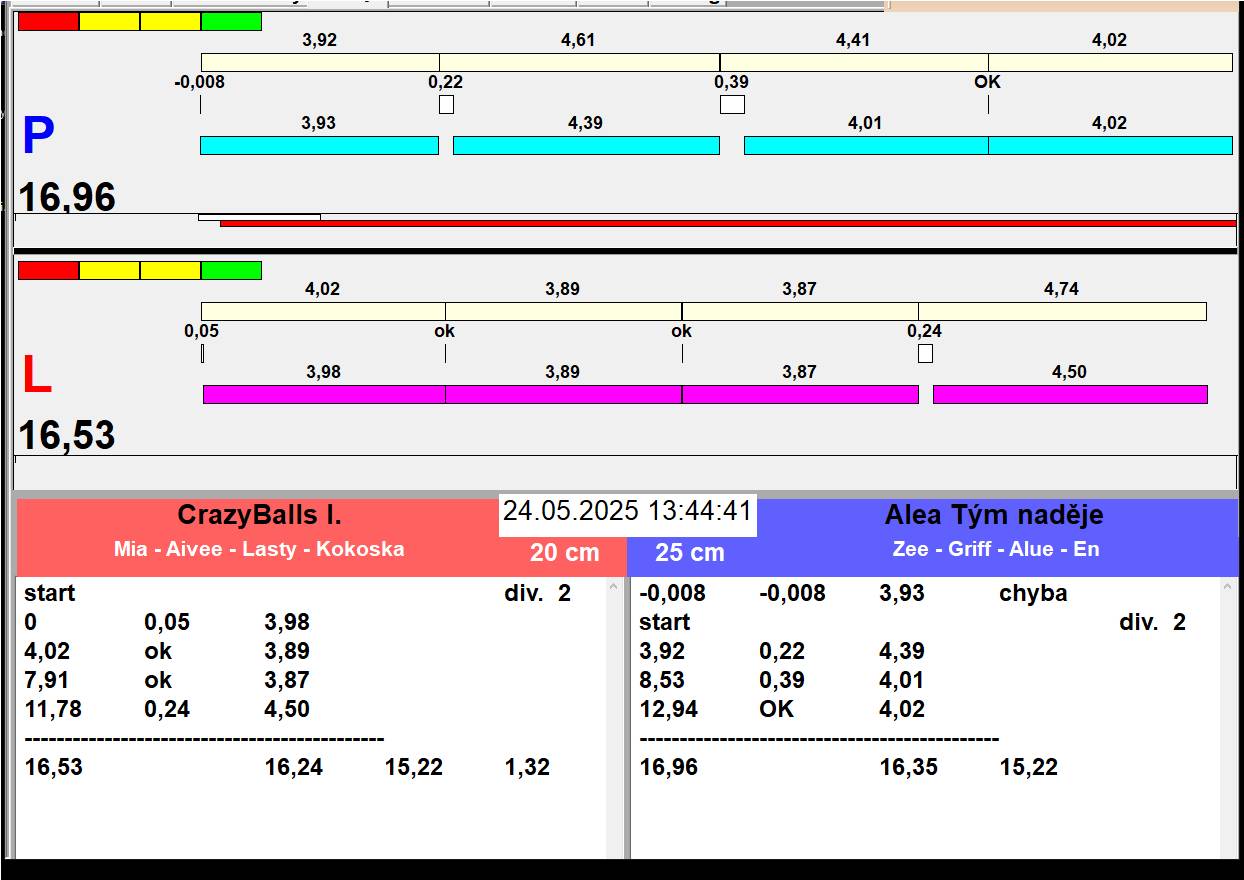This screenshot has width=1244, height=880.
Task: Click the red start light in lane P
Action: [x=48, y=21]
